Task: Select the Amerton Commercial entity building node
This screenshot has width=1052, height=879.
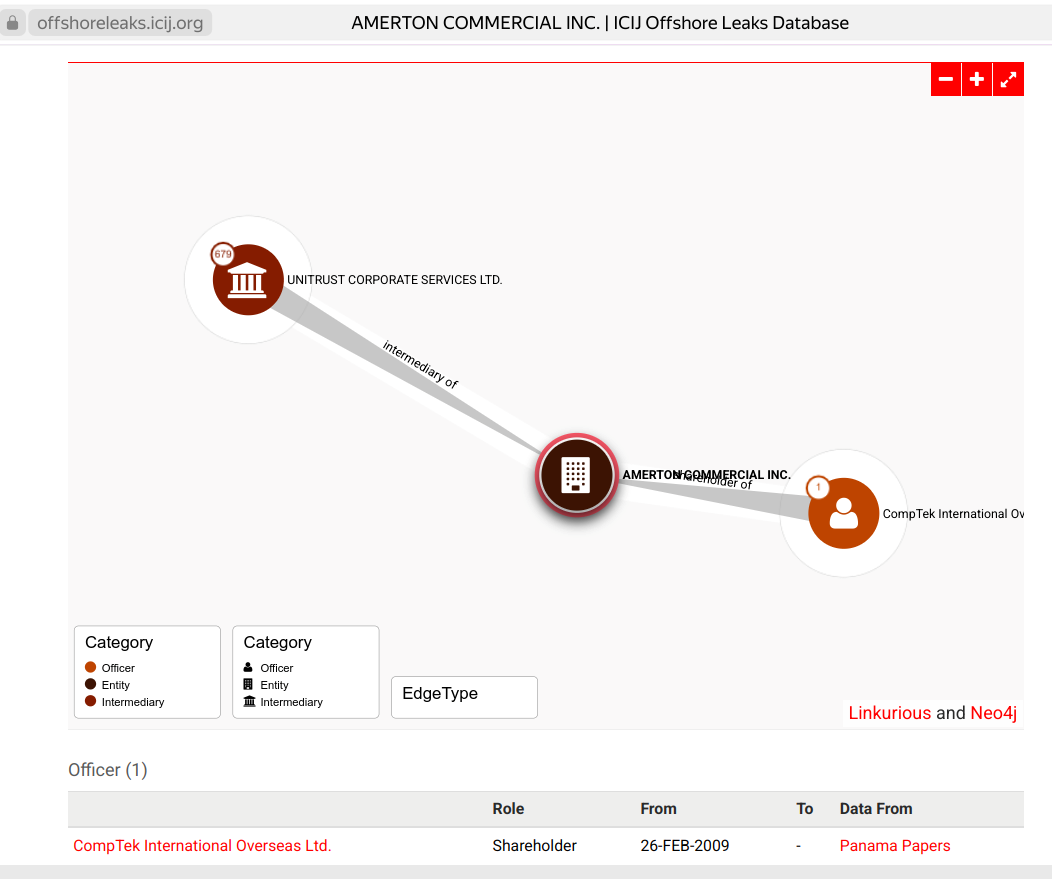Action: pos(576,474)
